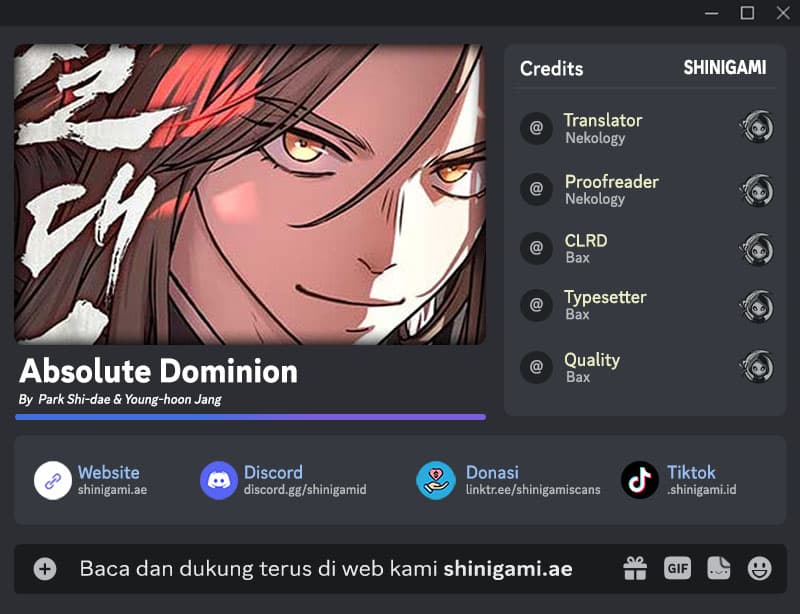Click the avatar next to CLRD
This screenshot has height=614, width=800.
(x=756, y=250)
